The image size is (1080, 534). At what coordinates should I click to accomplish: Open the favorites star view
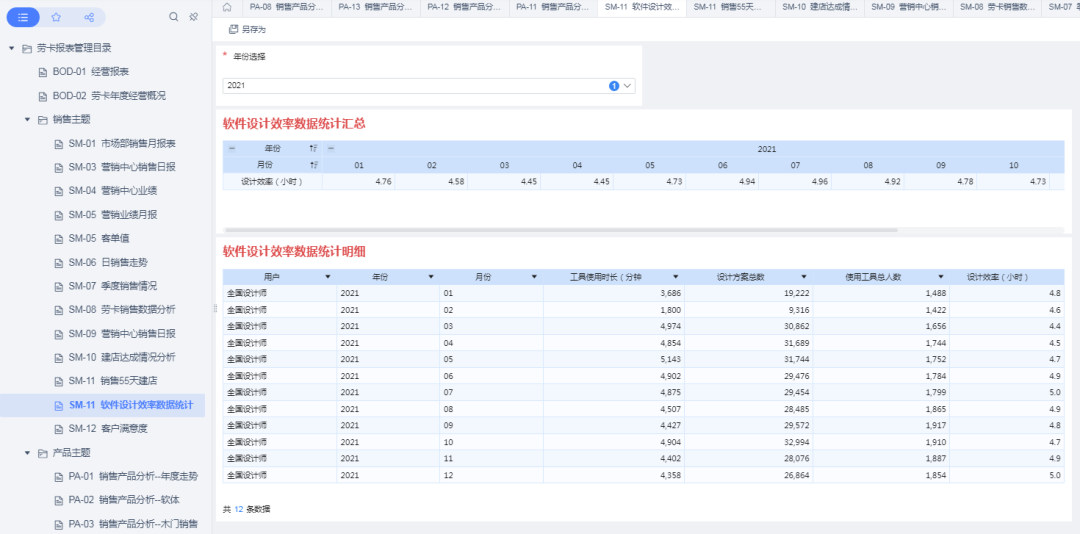click(56, 17)
